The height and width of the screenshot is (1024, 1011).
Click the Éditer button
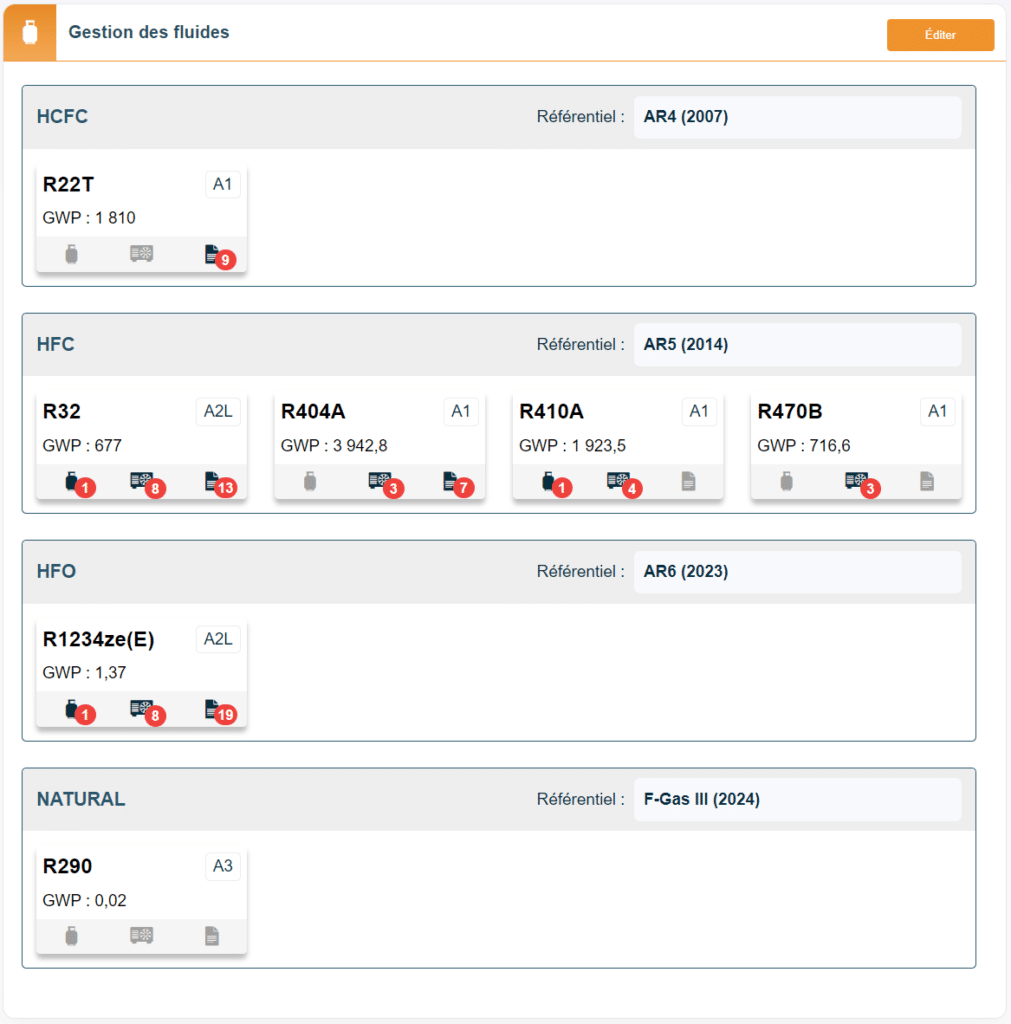point(940,35)
